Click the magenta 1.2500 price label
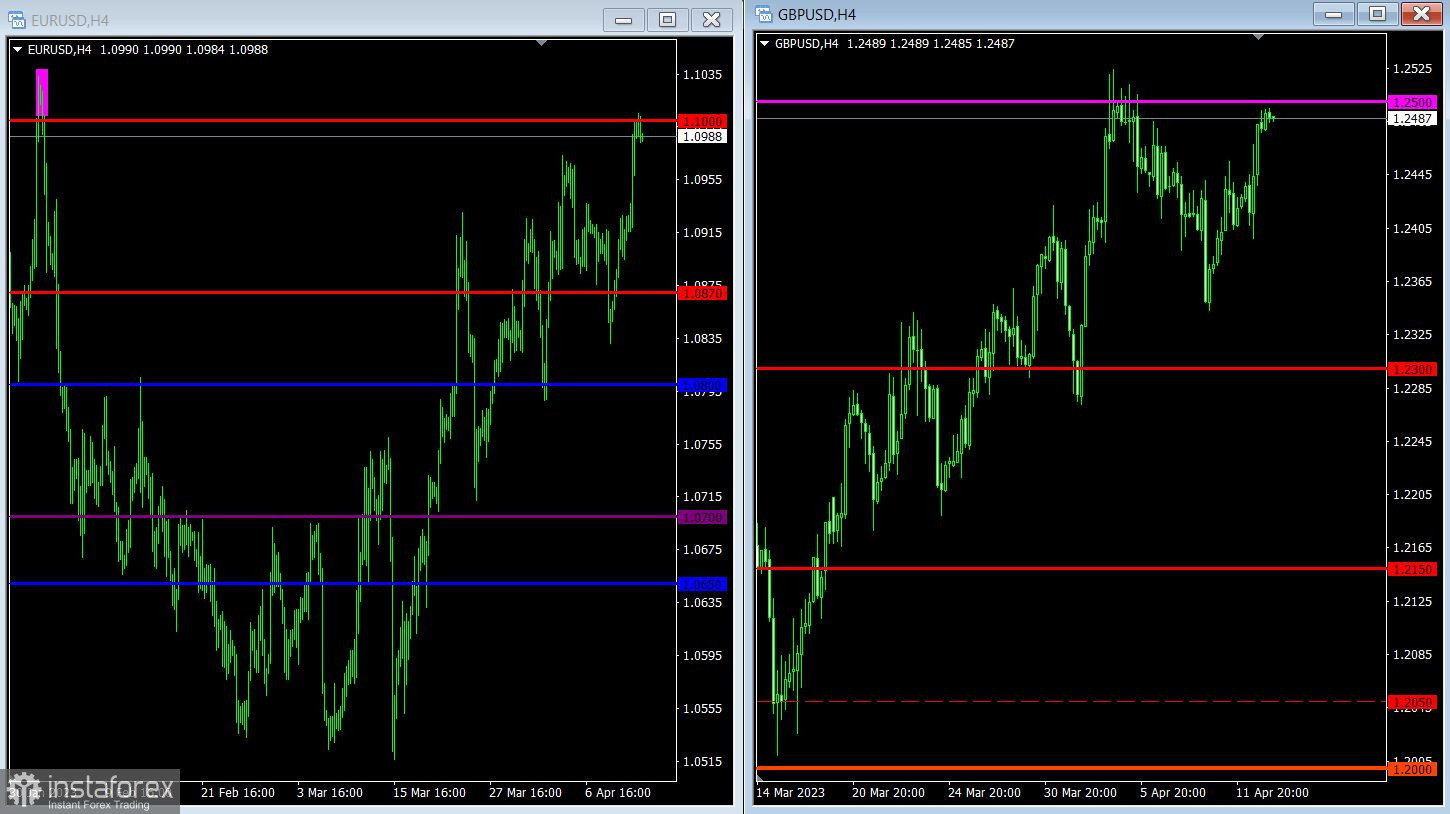The height and width of the screenshot is (814, 1450). 1412,102
